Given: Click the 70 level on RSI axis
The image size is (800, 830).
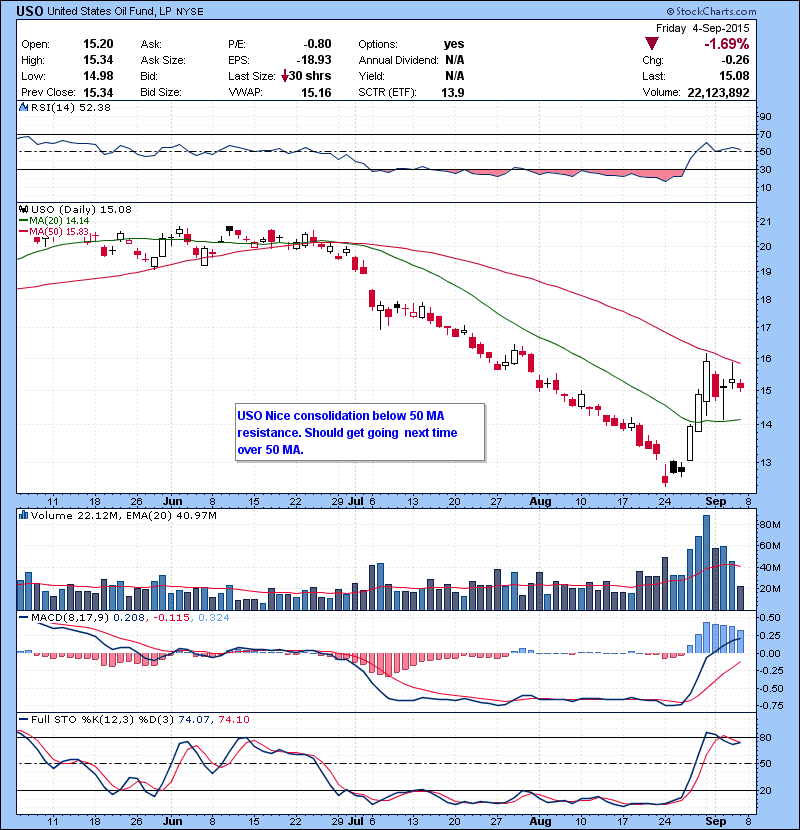Looking at the screenshot, I should click(766, 134).
